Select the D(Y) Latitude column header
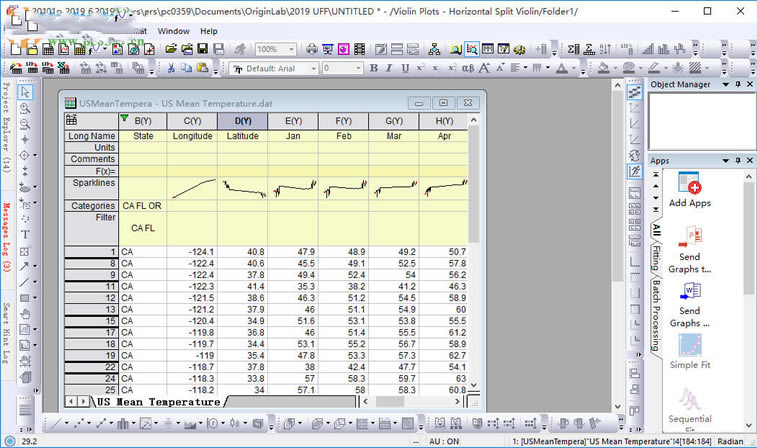Viewport: 757px width, 448px height. click(x=242, y=121)
